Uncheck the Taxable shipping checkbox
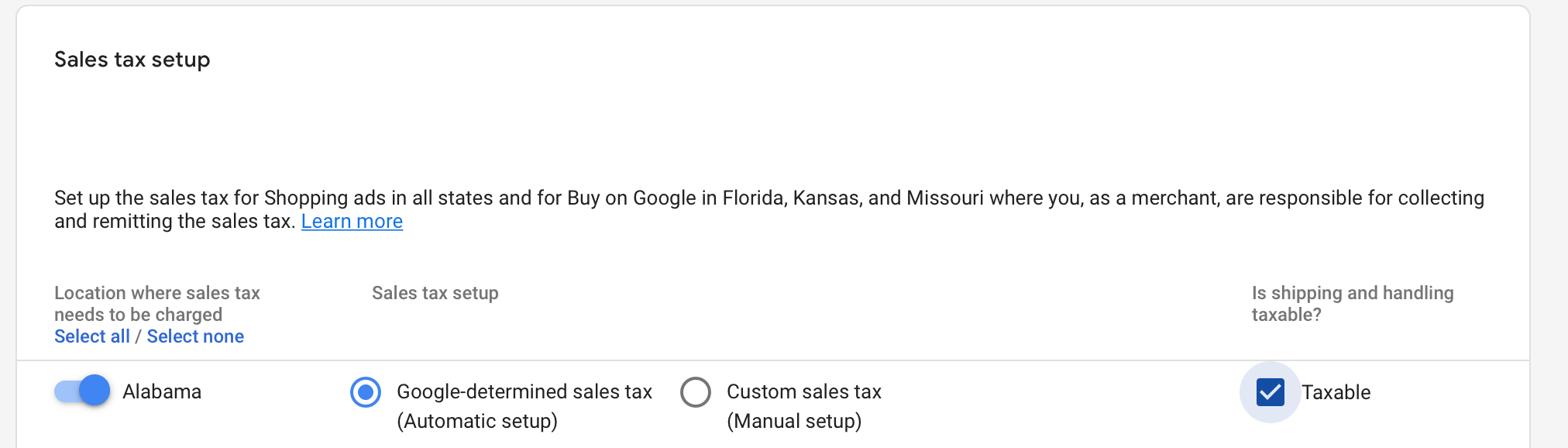 (1271, 392)
